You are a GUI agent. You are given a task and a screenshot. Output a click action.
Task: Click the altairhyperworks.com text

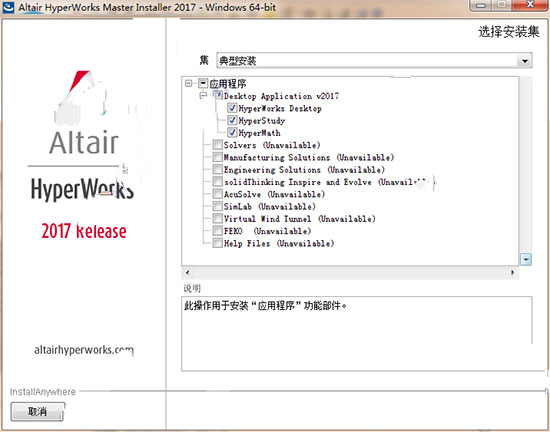click(x=84, y=350)
